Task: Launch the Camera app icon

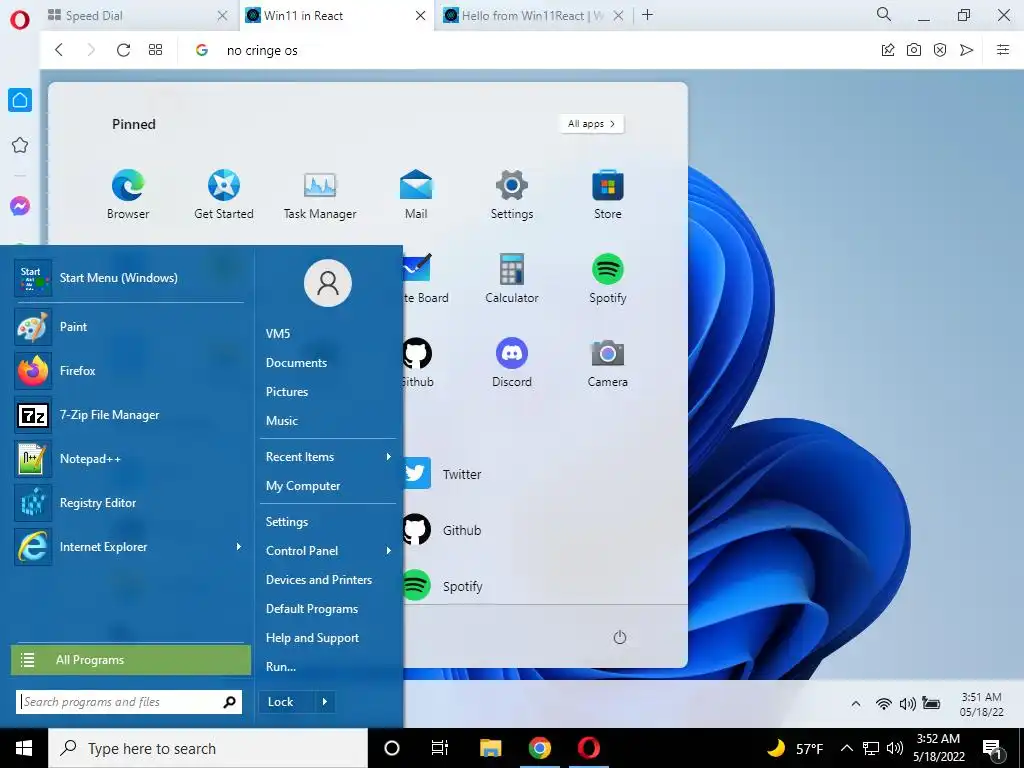Action: click(608, 362)
